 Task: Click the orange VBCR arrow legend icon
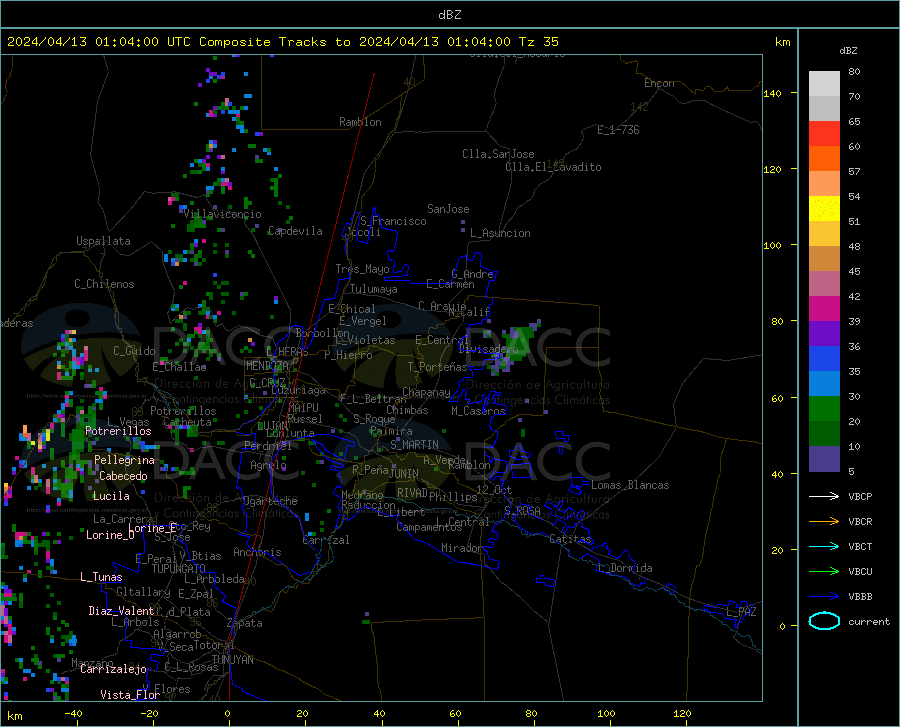coord(824,521)
